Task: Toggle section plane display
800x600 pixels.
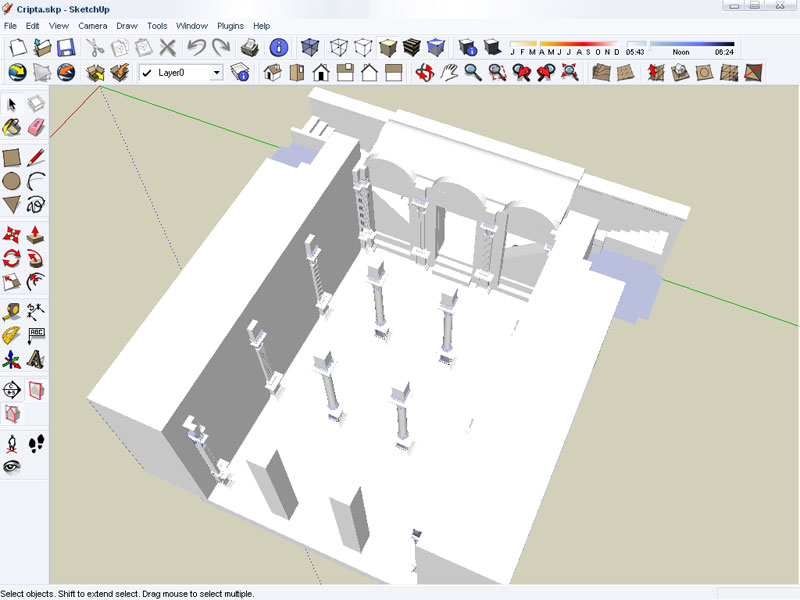Action: (x=36, y=389)
